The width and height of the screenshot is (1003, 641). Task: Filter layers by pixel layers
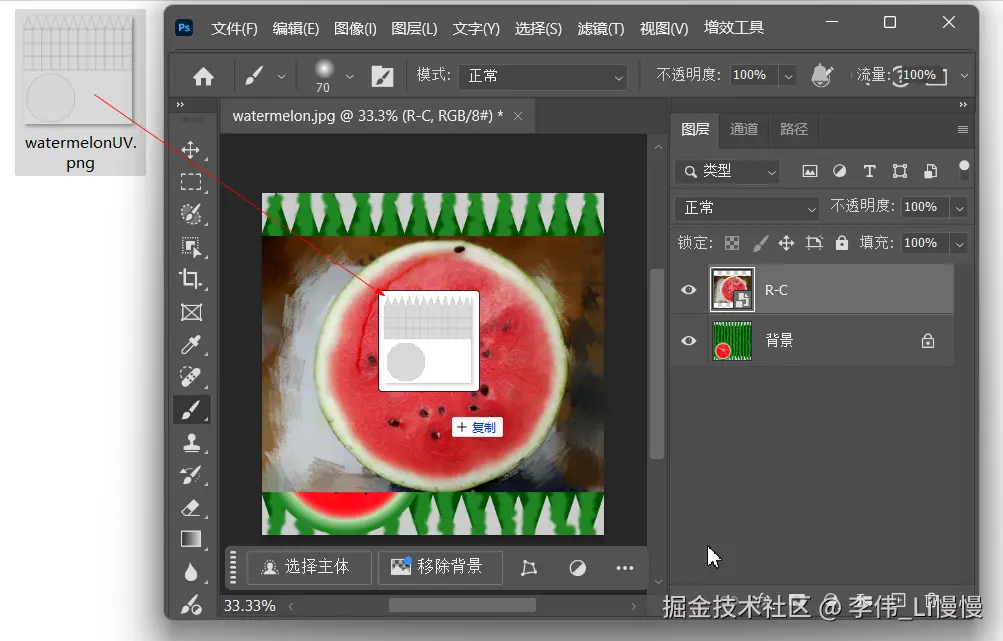(x=810, y=171)
